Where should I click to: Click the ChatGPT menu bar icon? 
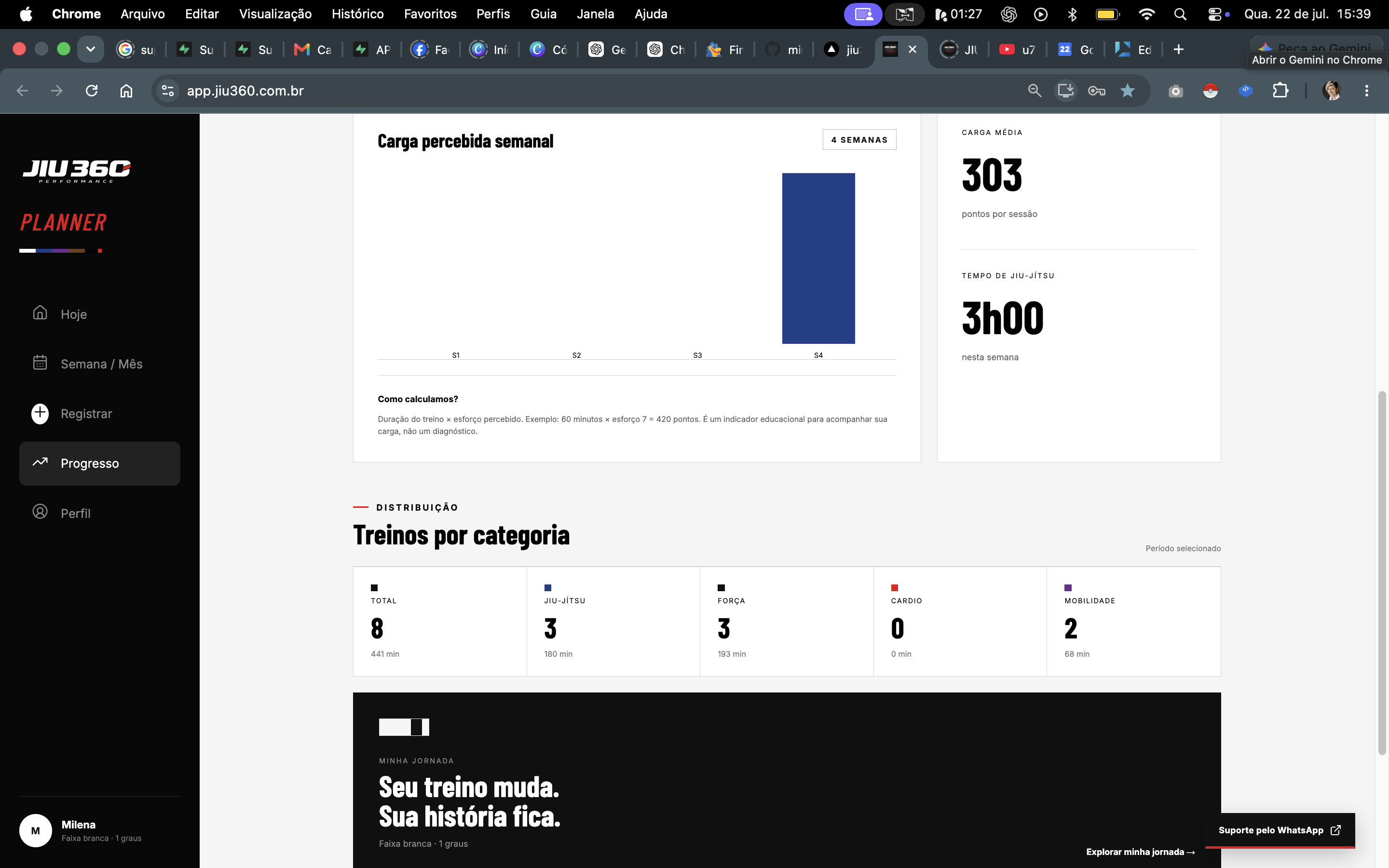tap(1008, 14)
